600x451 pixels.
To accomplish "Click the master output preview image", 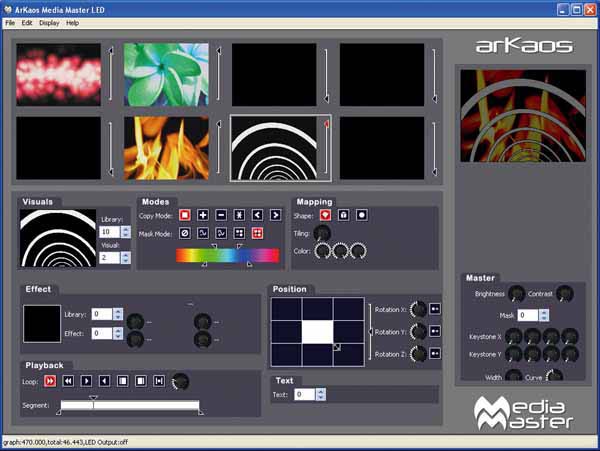I will pos(523,116).
